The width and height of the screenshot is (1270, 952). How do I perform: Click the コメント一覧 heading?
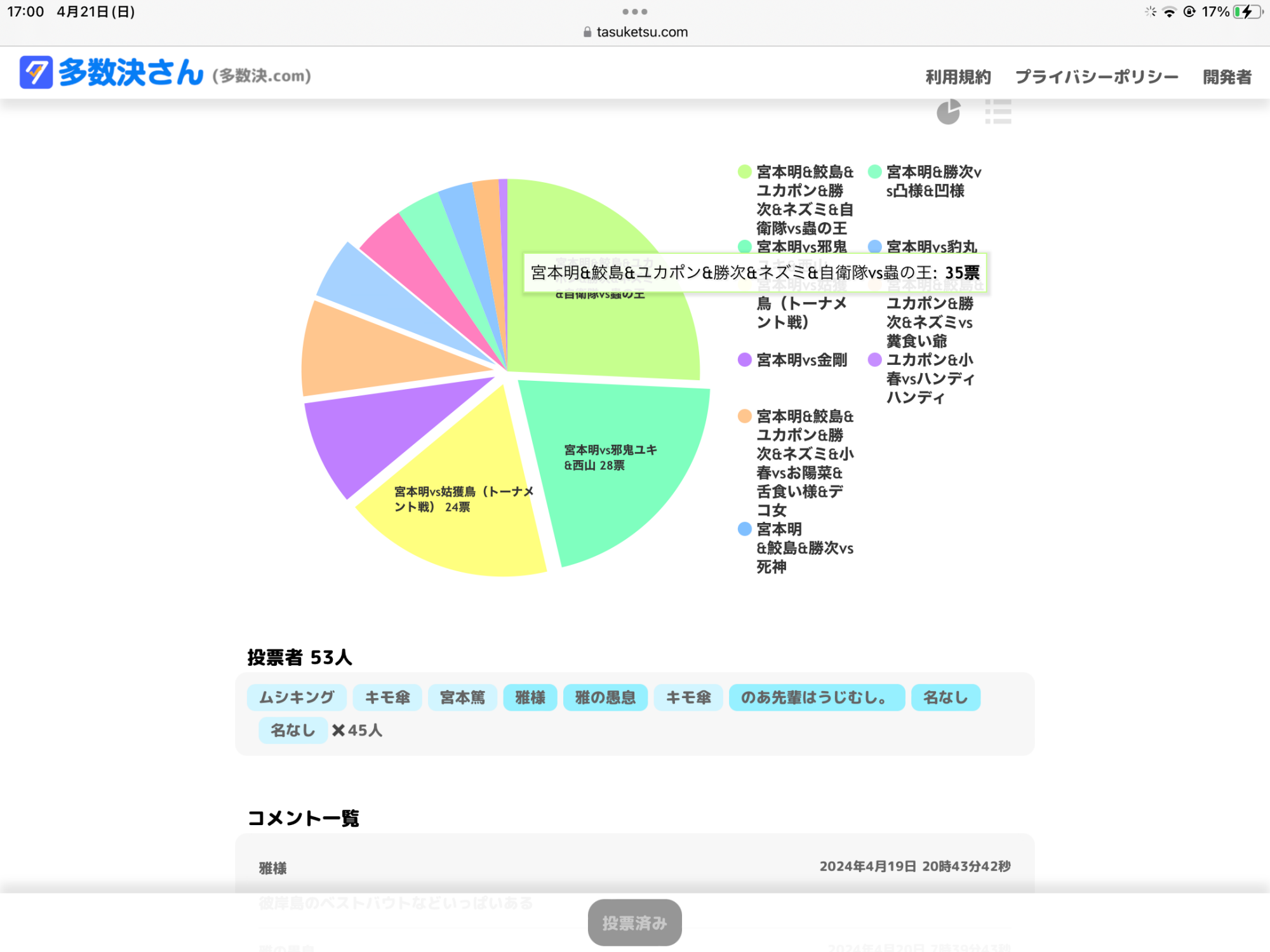pos(304,818)
